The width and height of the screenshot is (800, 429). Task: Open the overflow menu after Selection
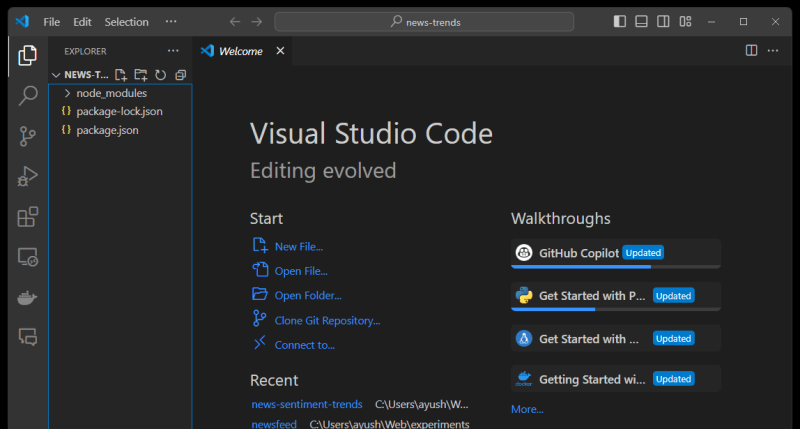coord(171,21)
